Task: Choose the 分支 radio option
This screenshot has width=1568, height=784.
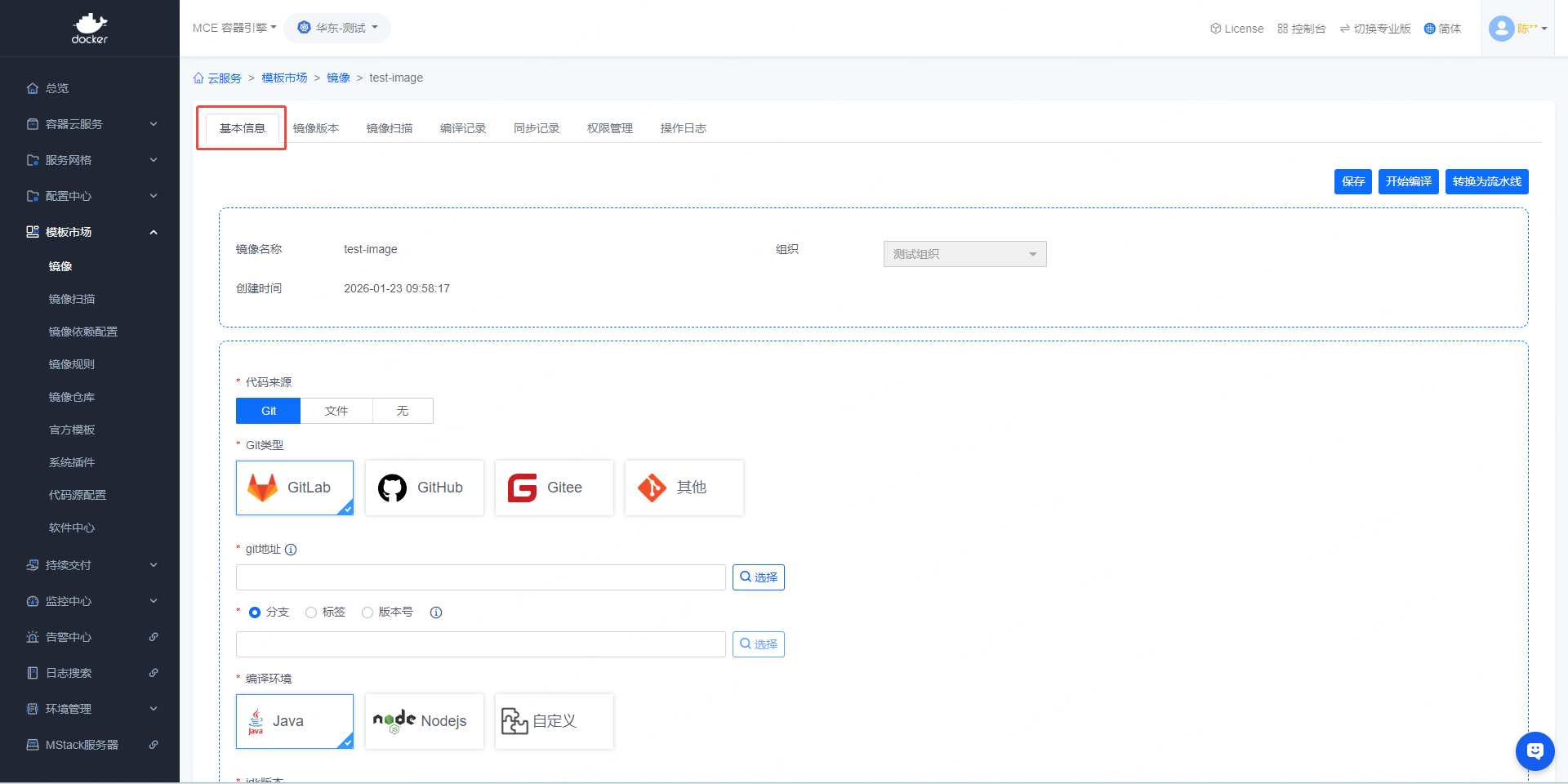Action: (255, 612)
